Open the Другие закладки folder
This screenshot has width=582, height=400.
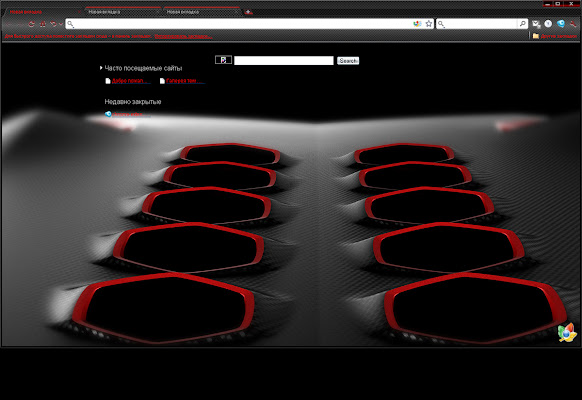(x=555, y=36)
